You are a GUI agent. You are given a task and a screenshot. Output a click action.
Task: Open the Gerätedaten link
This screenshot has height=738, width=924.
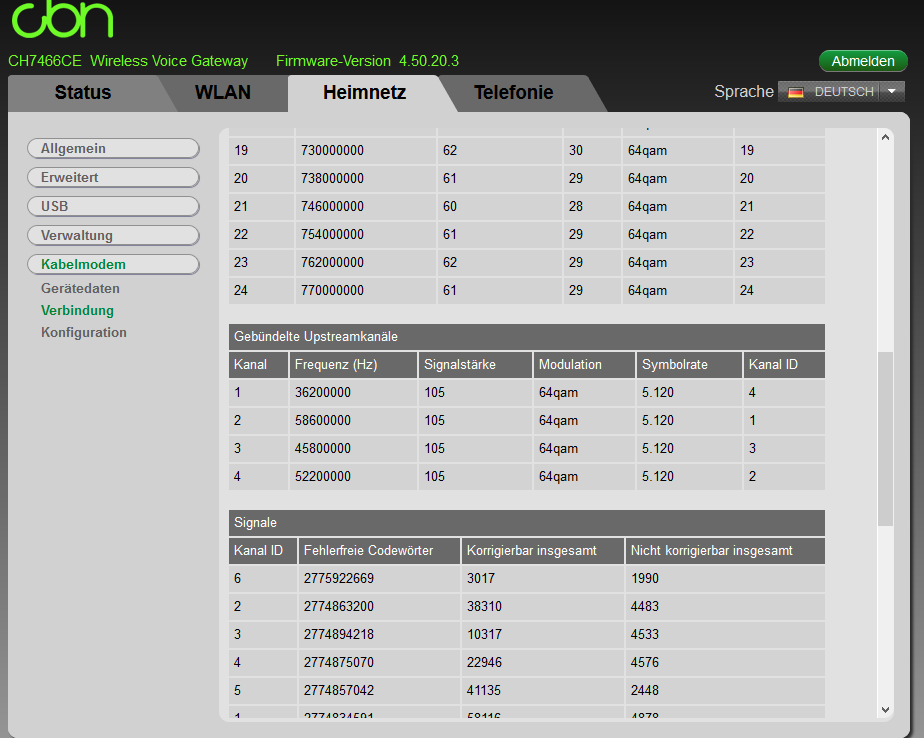80,289
